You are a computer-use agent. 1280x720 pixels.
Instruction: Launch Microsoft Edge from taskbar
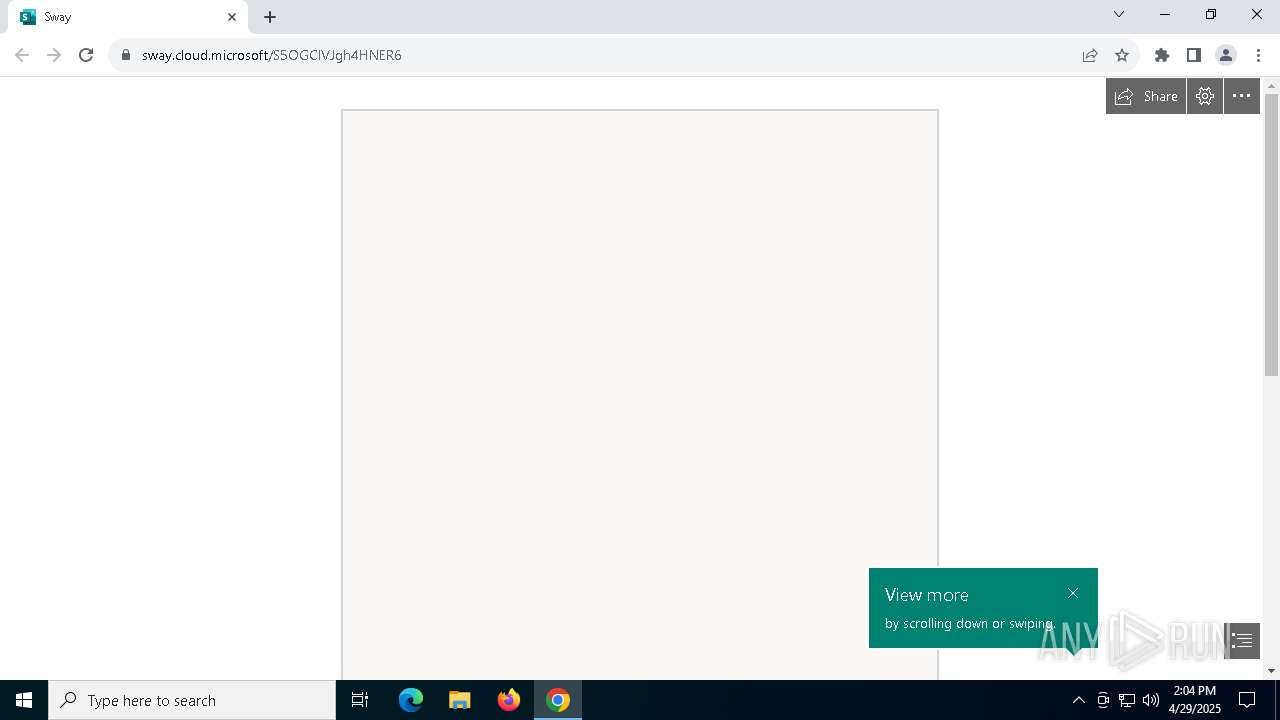pos(411,700)
